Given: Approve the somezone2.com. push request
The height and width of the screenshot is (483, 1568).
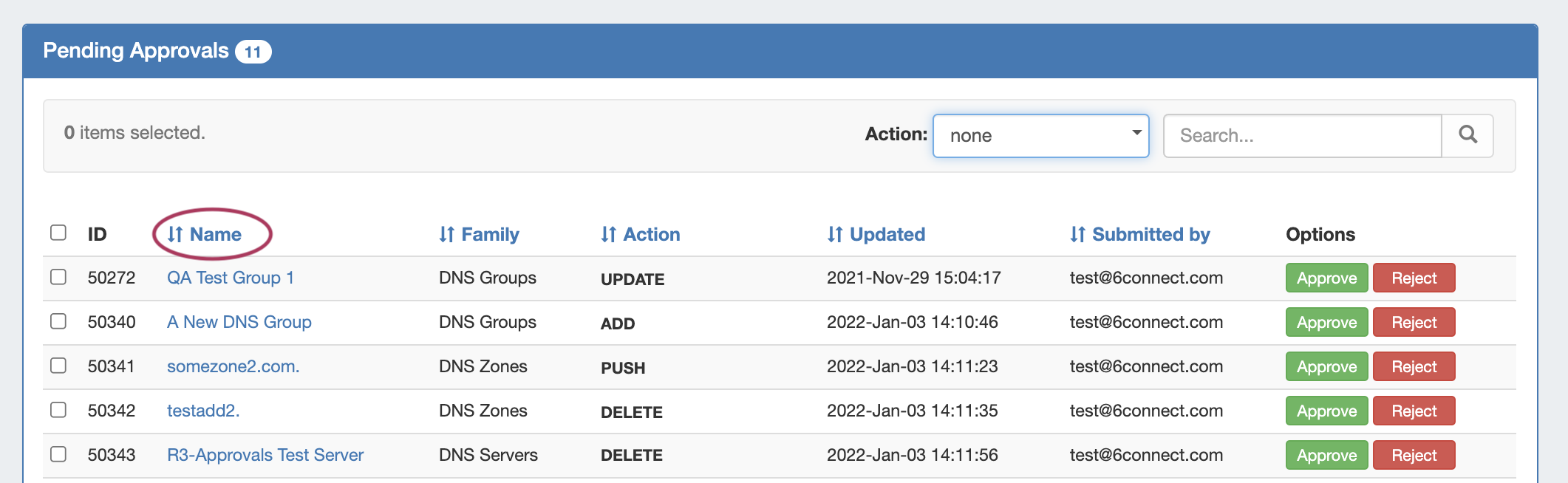Looking at the screenshot, I should click(1326, 366).
